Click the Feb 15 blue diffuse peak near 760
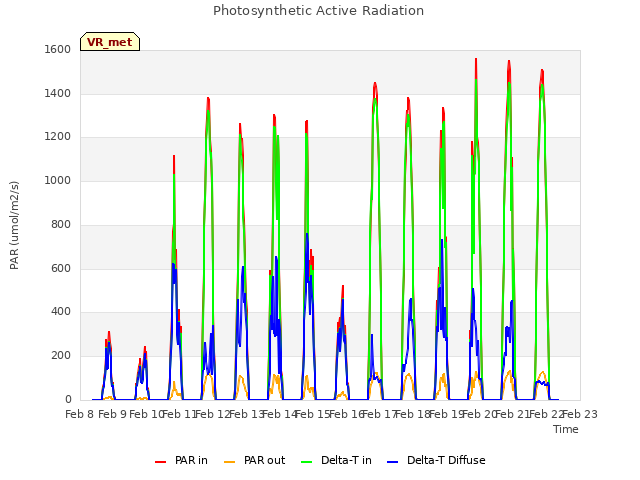Image resolution: width=640 pixels, height=480 pixels. 307,234
